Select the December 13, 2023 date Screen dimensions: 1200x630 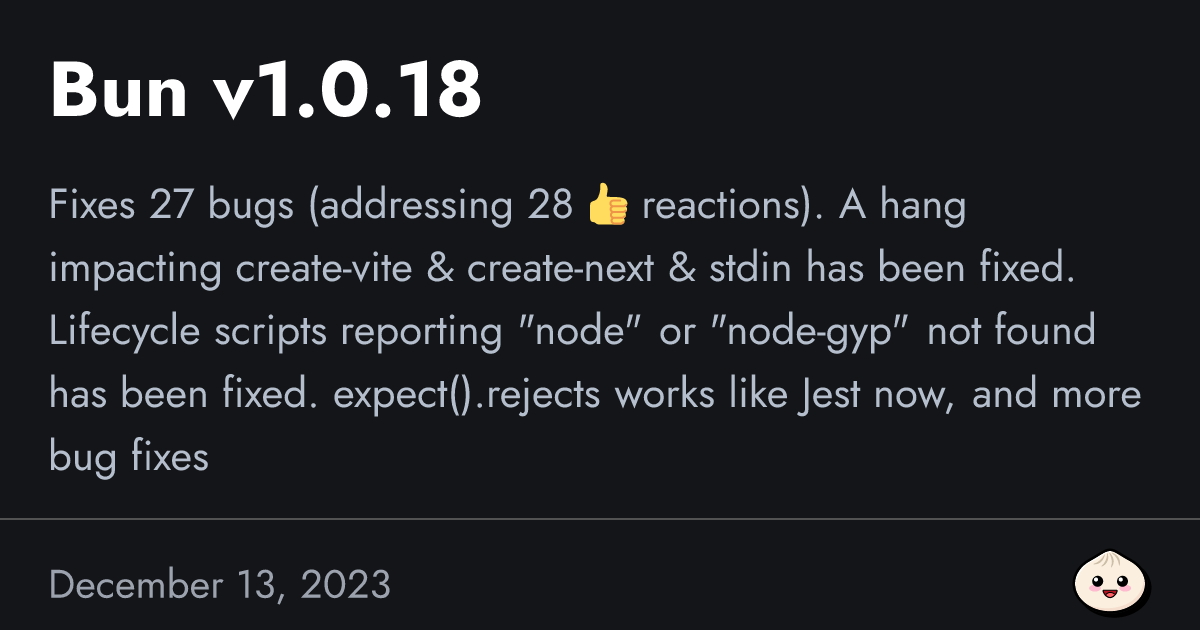220,585
